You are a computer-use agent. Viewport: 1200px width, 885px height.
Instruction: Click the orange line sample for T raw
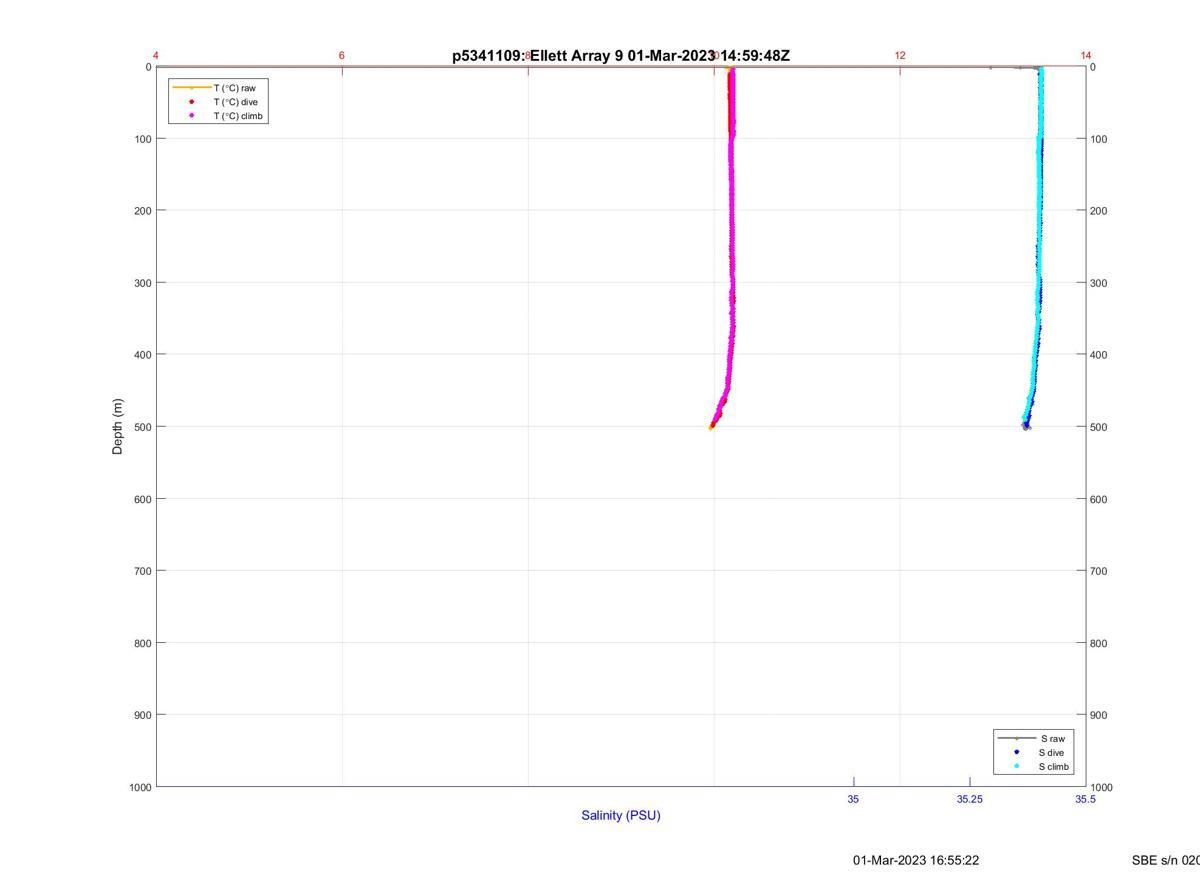(191, 88)
